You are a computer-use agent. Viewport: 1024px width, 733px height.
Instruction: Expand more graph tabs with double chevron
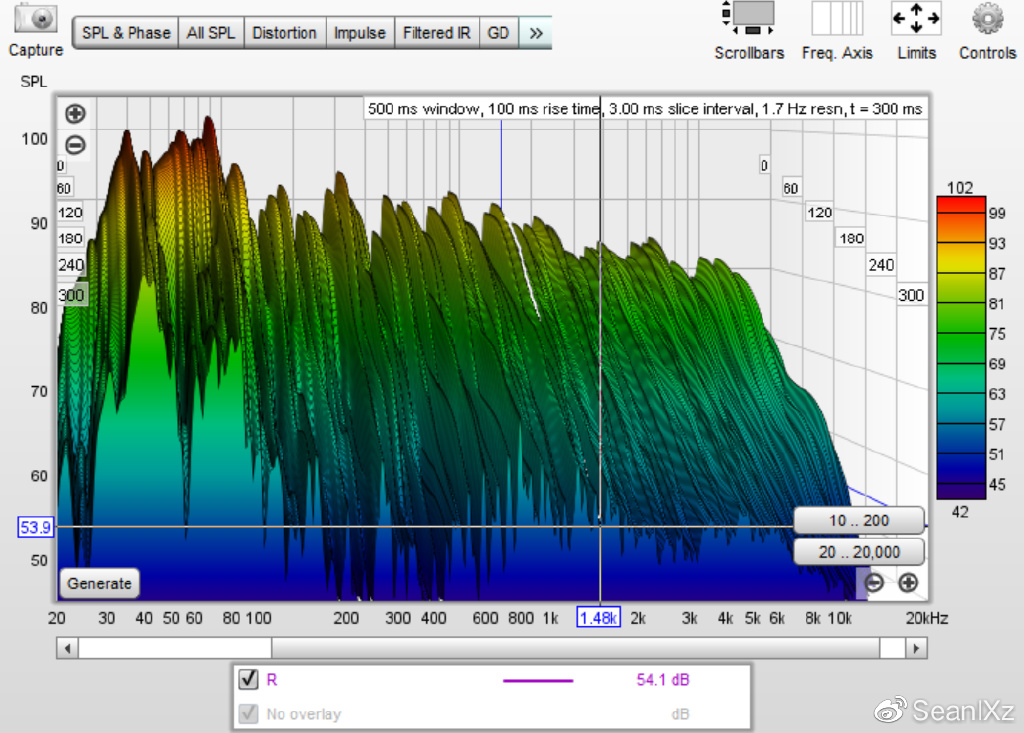tap(535, 33)
